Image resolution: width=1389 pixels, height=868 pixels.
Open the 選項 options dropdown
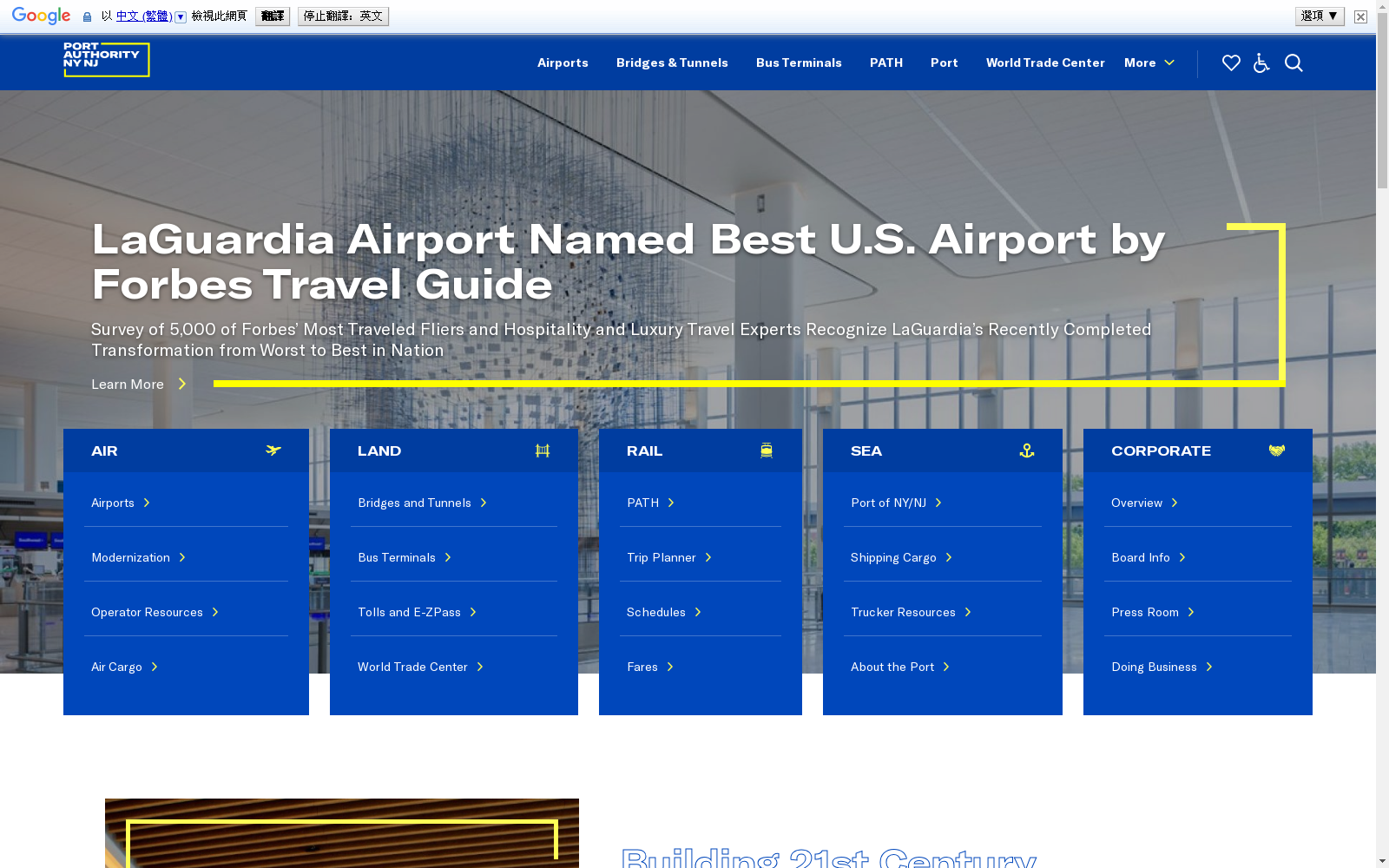[1320, 16]
